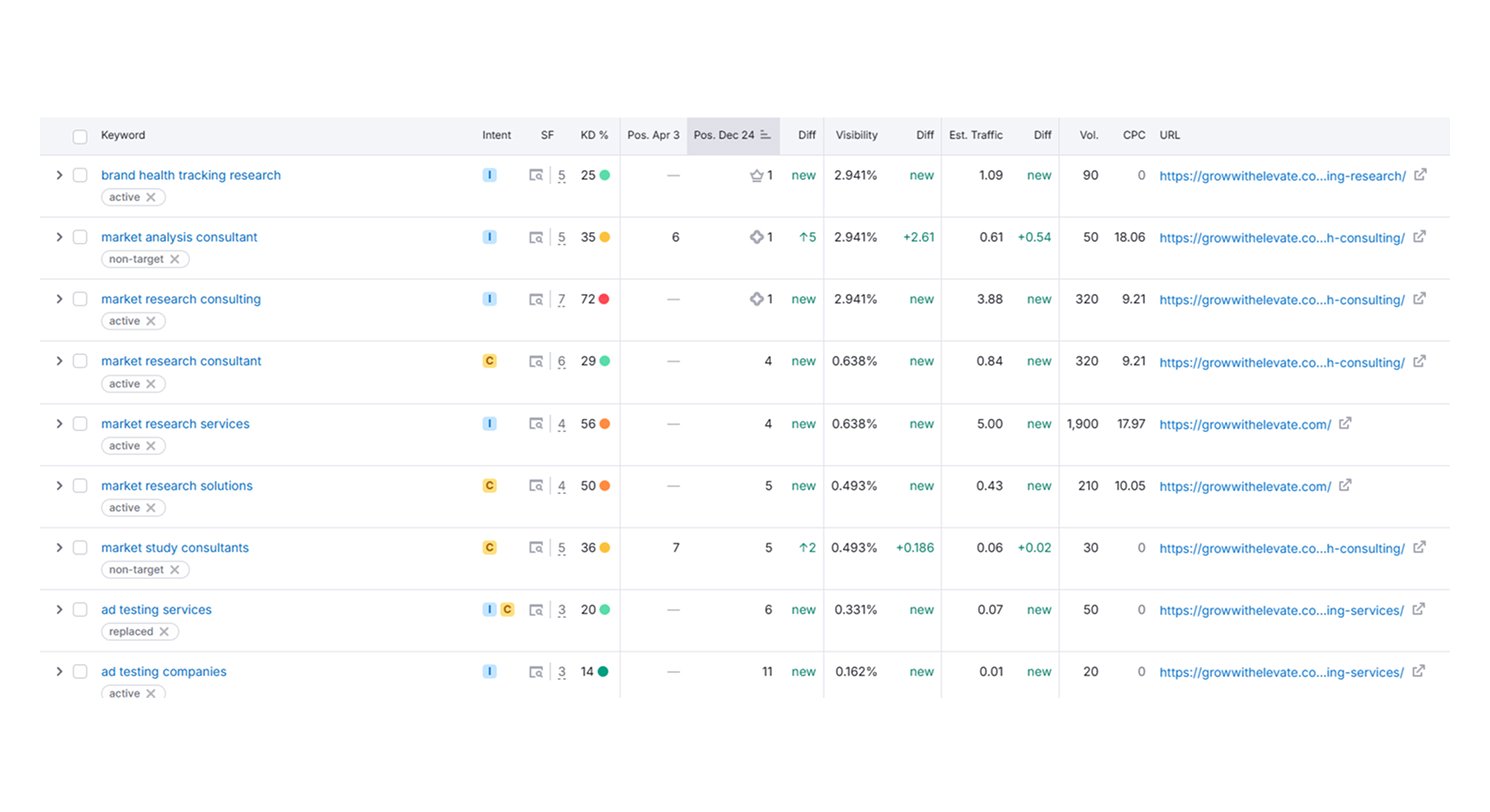Toggle the select-all checkbox in the table header
This screenshot has height=812, width=1490.
(x=80, y=136)
